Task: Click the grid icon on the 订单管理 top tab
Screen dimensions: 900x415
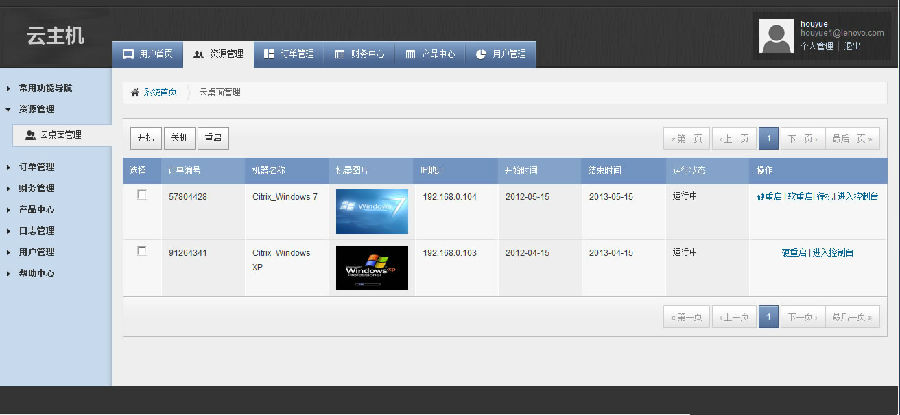Action: coord(269,54)
